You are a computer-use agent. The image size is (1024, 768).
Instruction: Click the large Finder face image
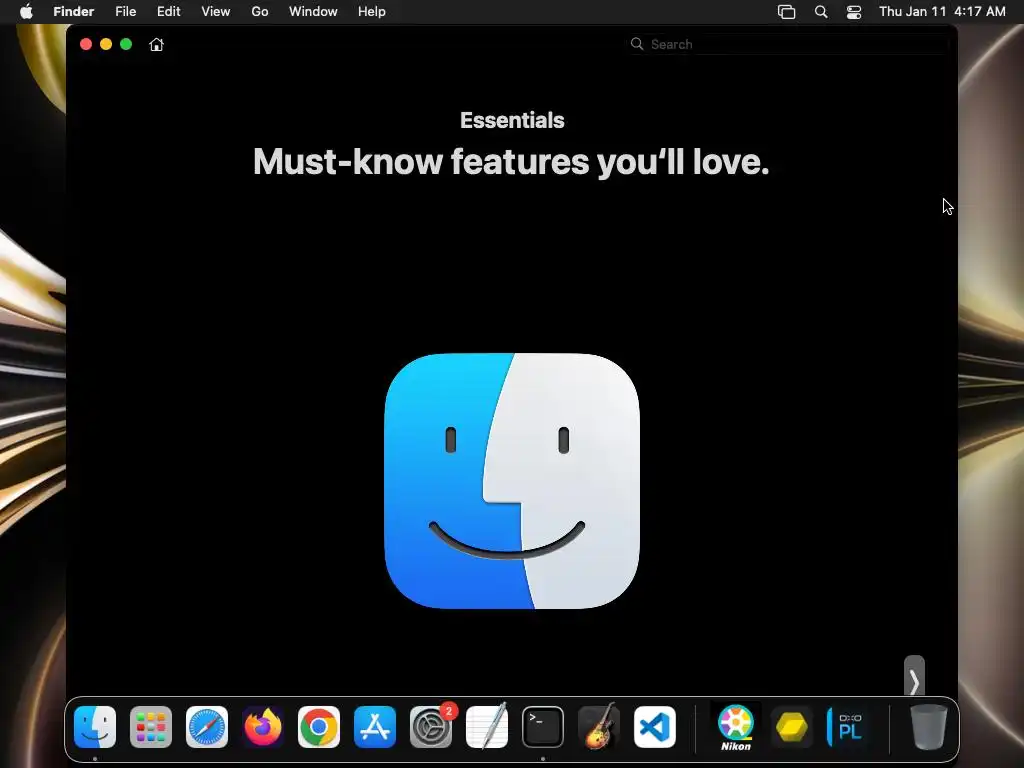coord(512,481)
